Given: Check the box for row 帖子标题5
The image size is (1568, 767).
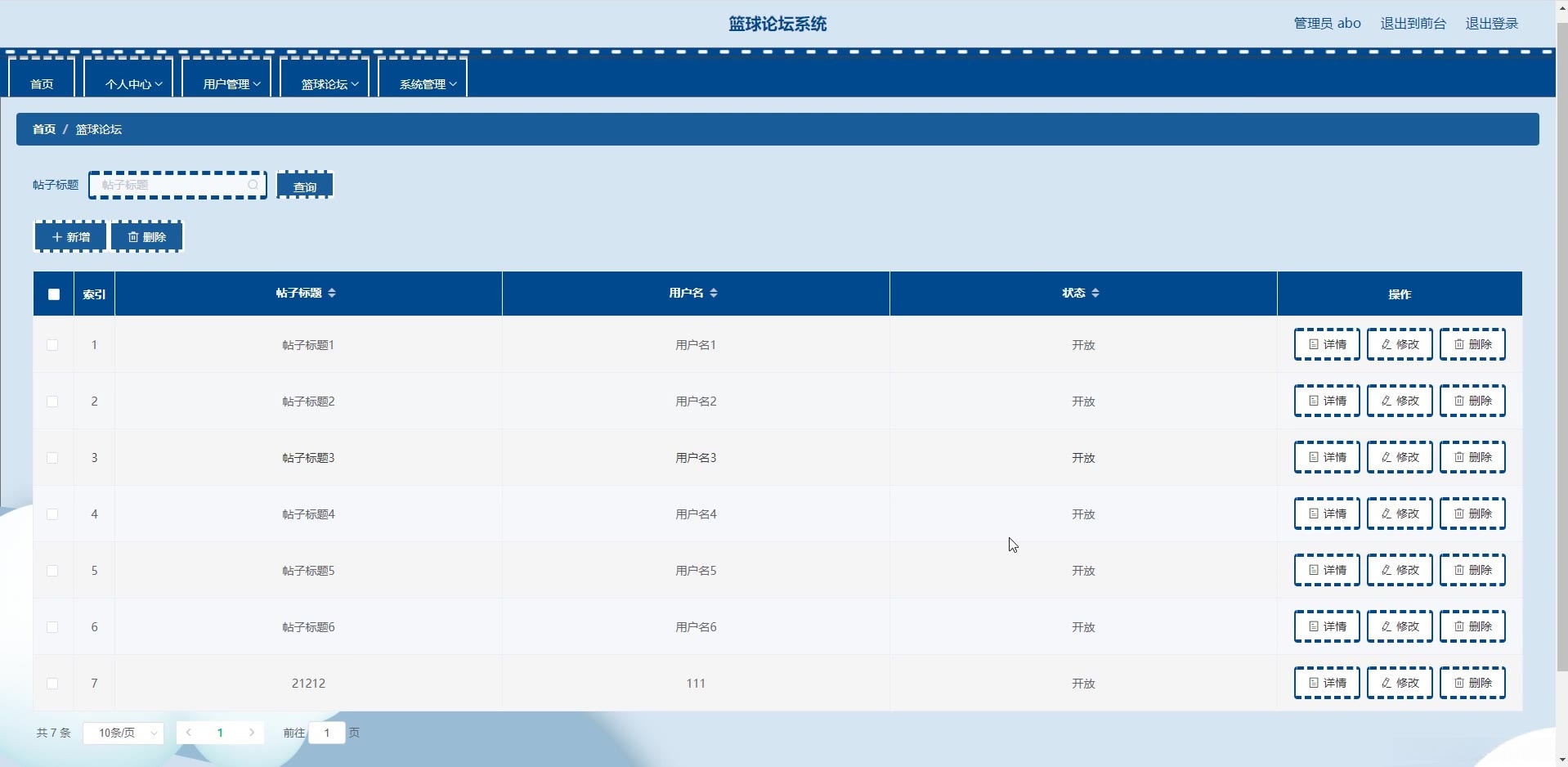Looking at the screenshot, I should click(x=52, y=571).
